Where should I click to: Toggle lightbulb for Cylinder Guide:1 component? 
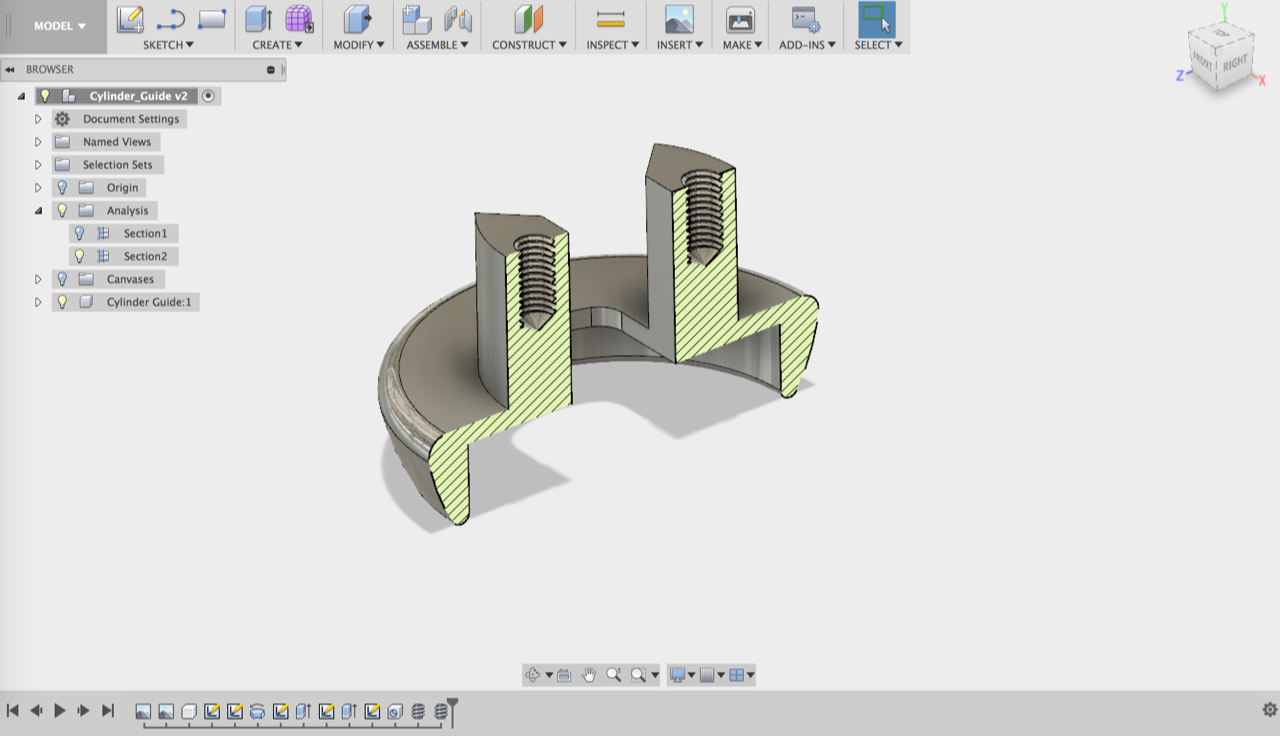coord(62,302)
